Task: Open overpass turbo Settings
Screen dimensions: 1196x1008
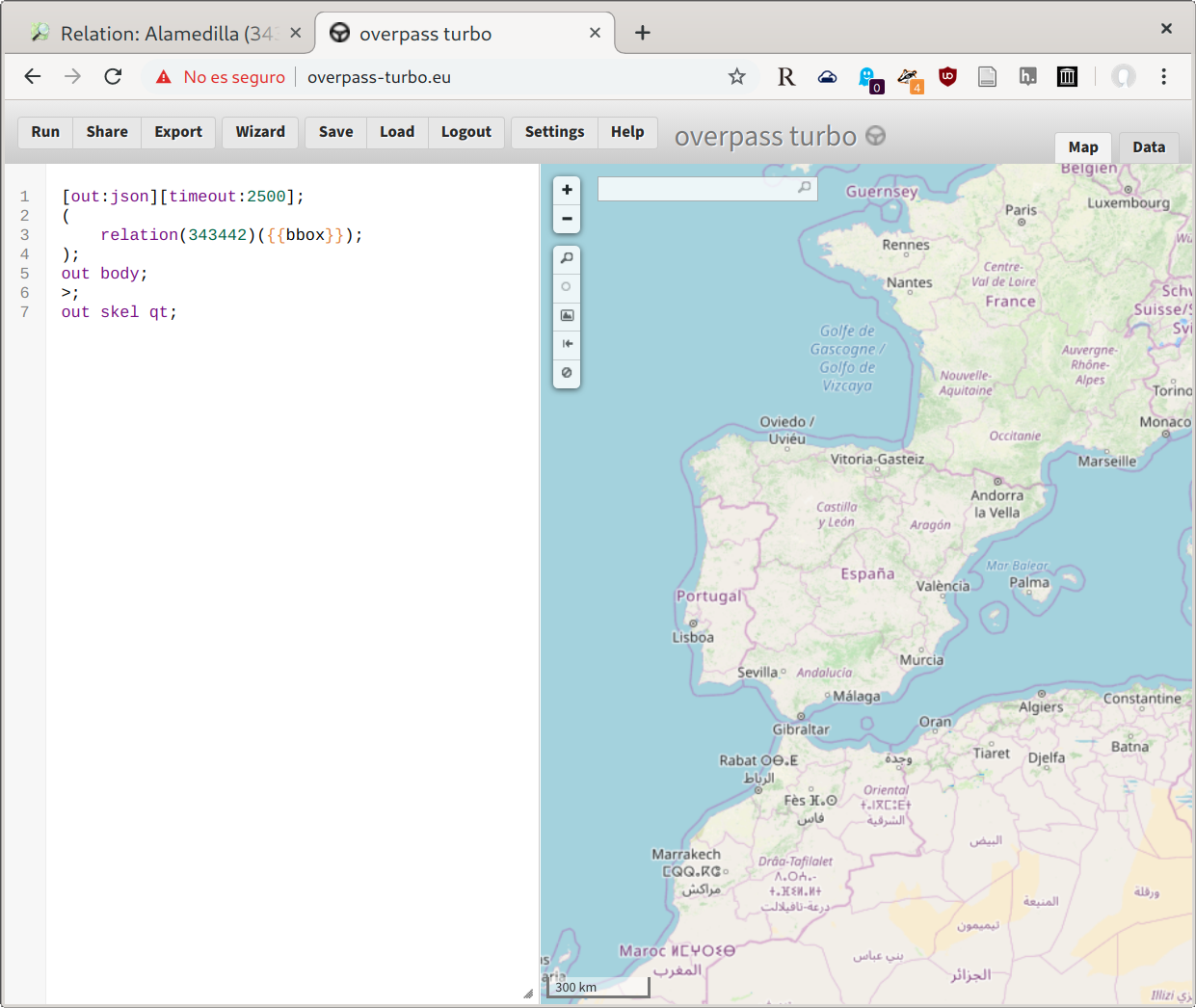Action: click(554, 132)
